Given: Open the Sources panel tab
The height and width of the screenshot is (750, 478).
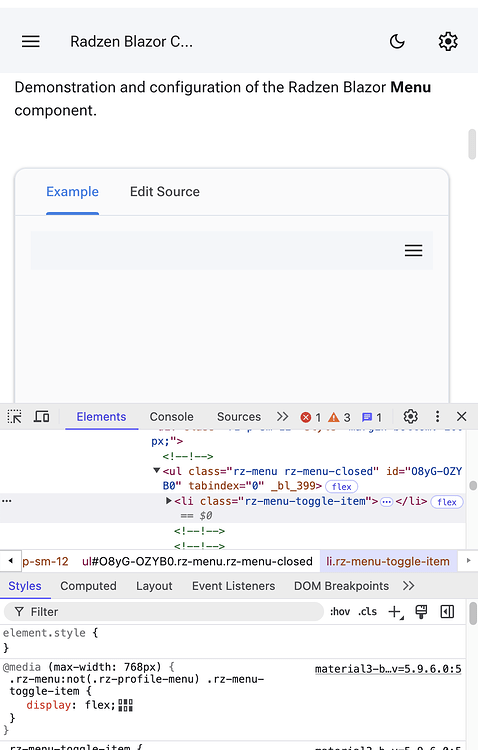Looking at the screenshot, I should coord(239,417).
